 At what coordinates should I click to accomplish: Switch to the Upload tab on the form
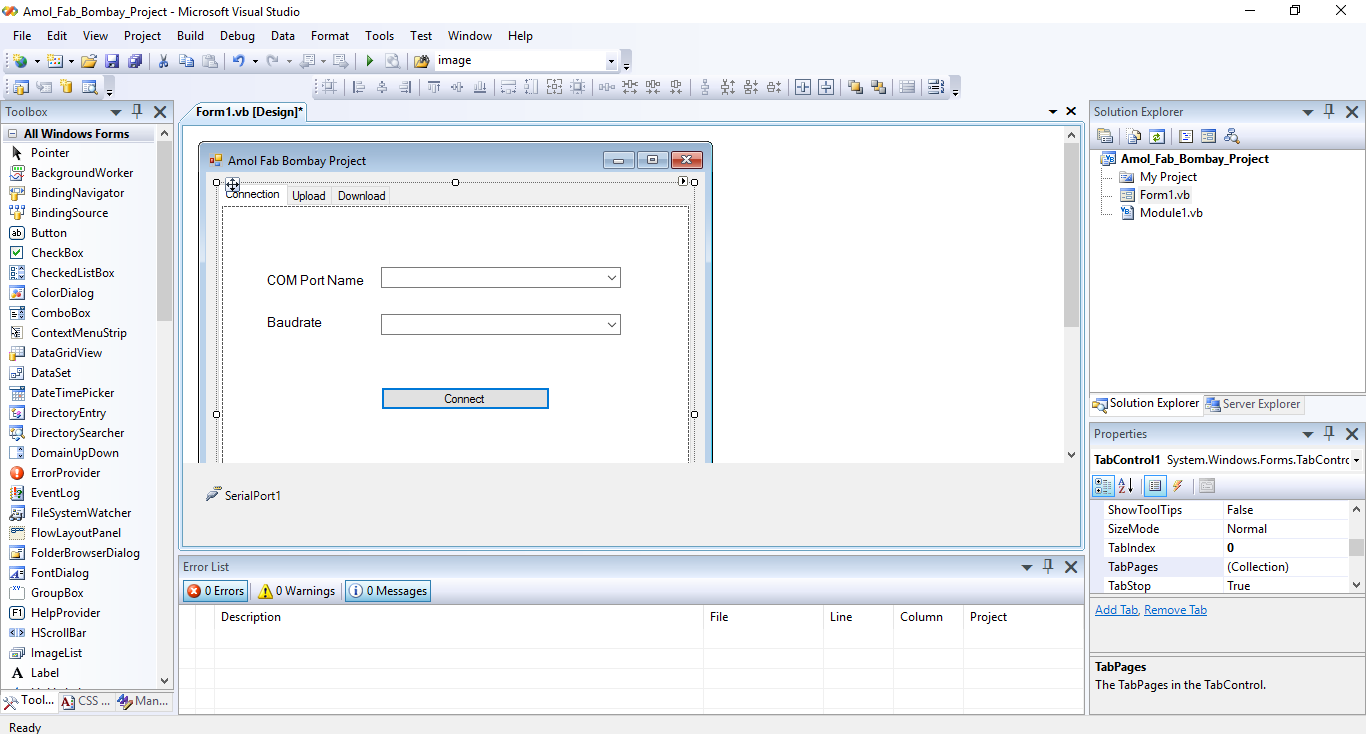coord(309,196)
